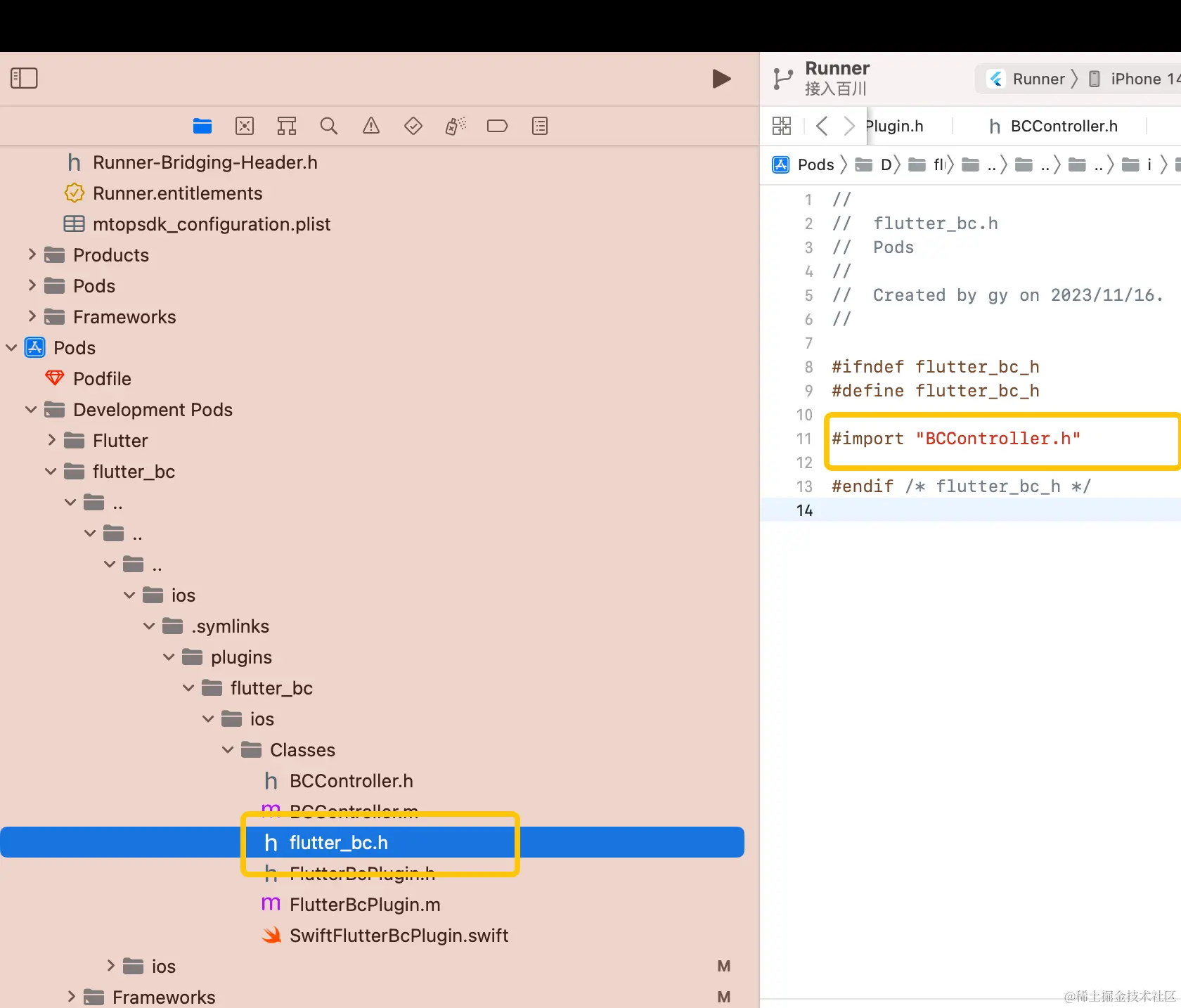Expand the Products folder
Viewport: 1181px width, 1008px height.
pyautogui.click(x=32, y=254)
